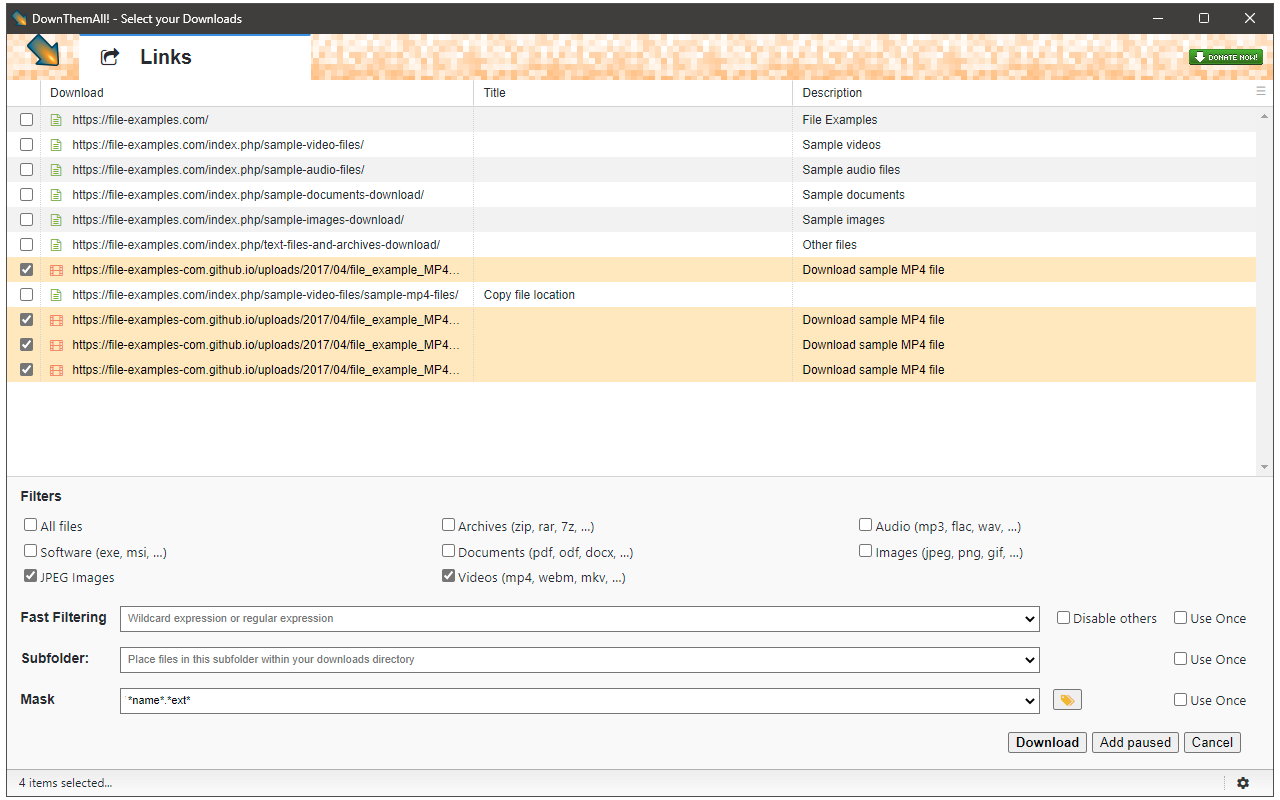The width and height of the screenshot is (1280, 800).
Task: Click the Add paused button
Action: [x=1135, y=742]
